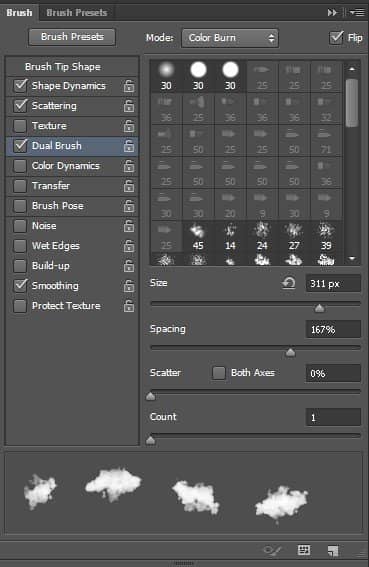Open the preset manager grid icon
The width and height of the screenshot is (369, 567).
(x=304, y=550)
